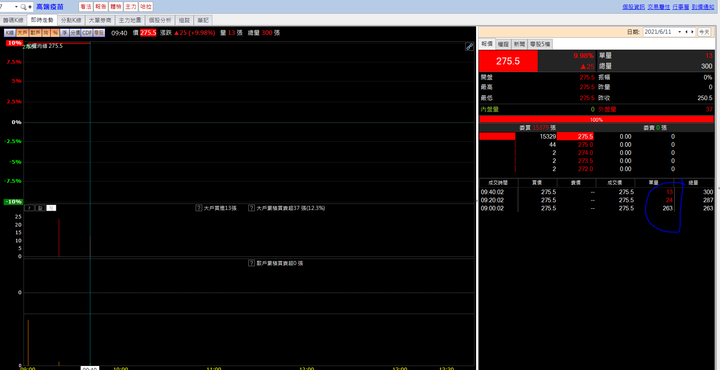Click the highlighted 275.5 bid price cell

pos(575,136)
